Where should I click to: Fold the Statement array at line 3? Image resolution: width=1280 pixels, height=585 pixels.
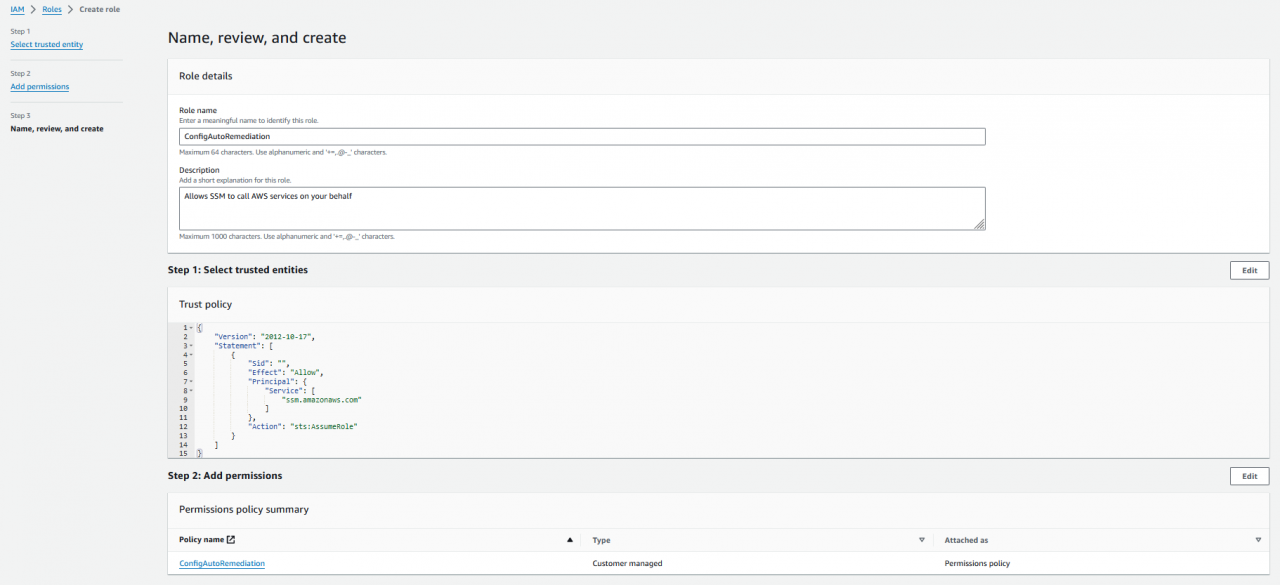[190, 346]
